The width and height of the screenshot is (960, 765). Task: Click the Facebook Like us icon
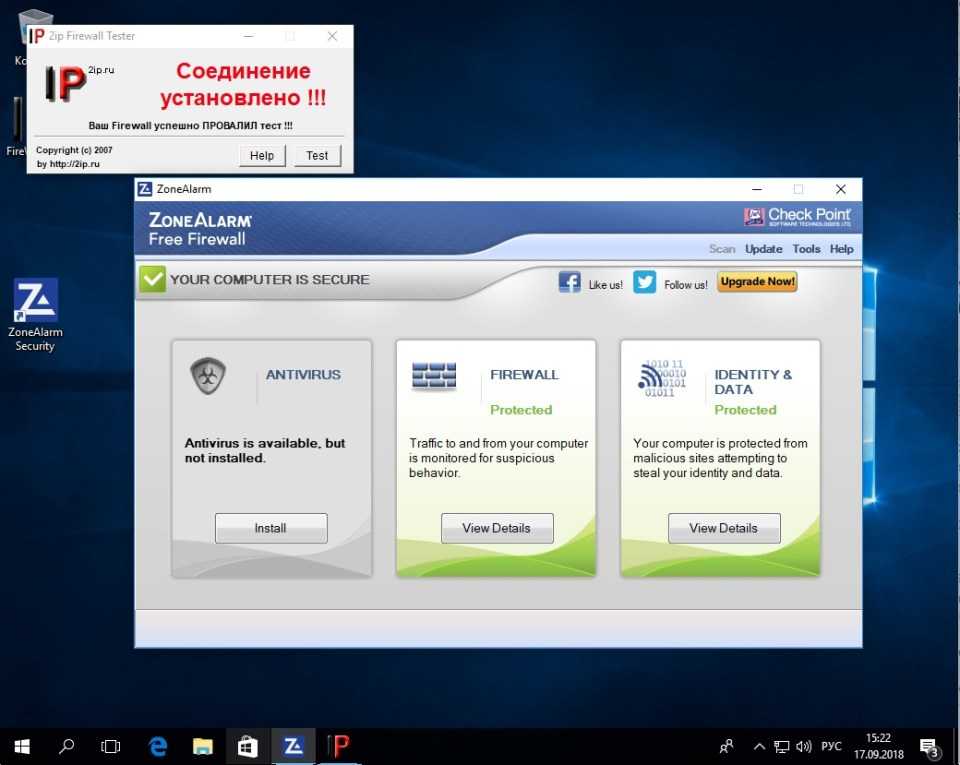point(569,283)
